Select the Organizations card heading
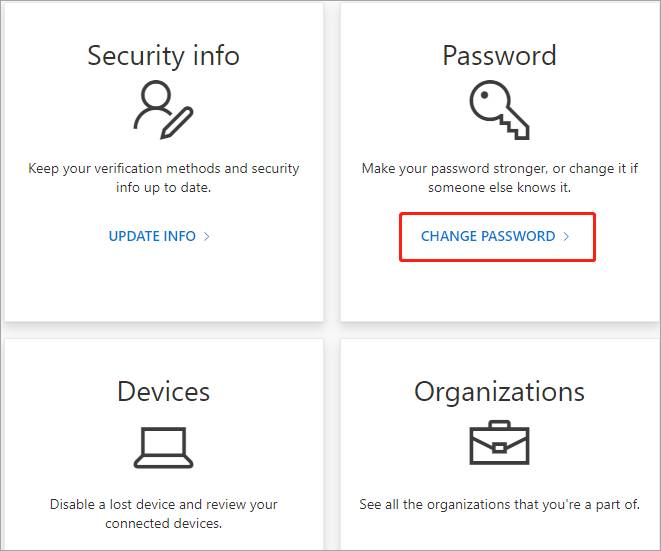The image size is (661, 551). tap(500, 392)
